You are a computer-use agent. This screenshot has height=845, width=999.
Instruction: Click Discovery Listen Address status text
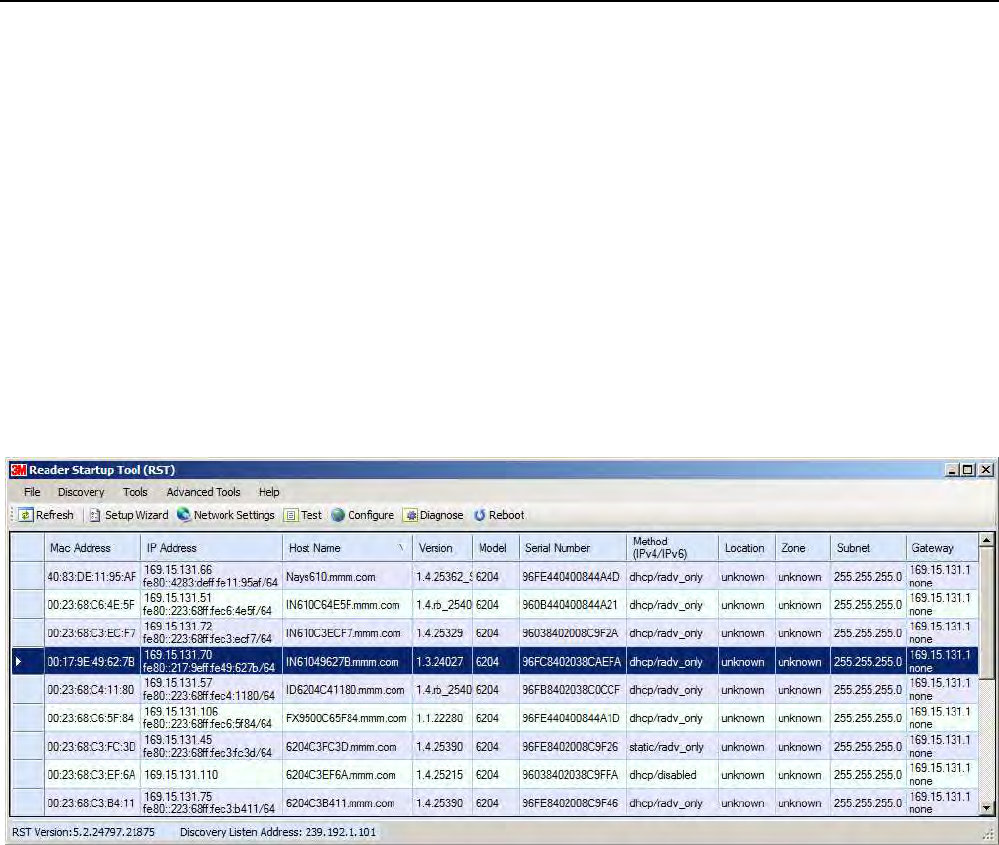click(278, 832)
